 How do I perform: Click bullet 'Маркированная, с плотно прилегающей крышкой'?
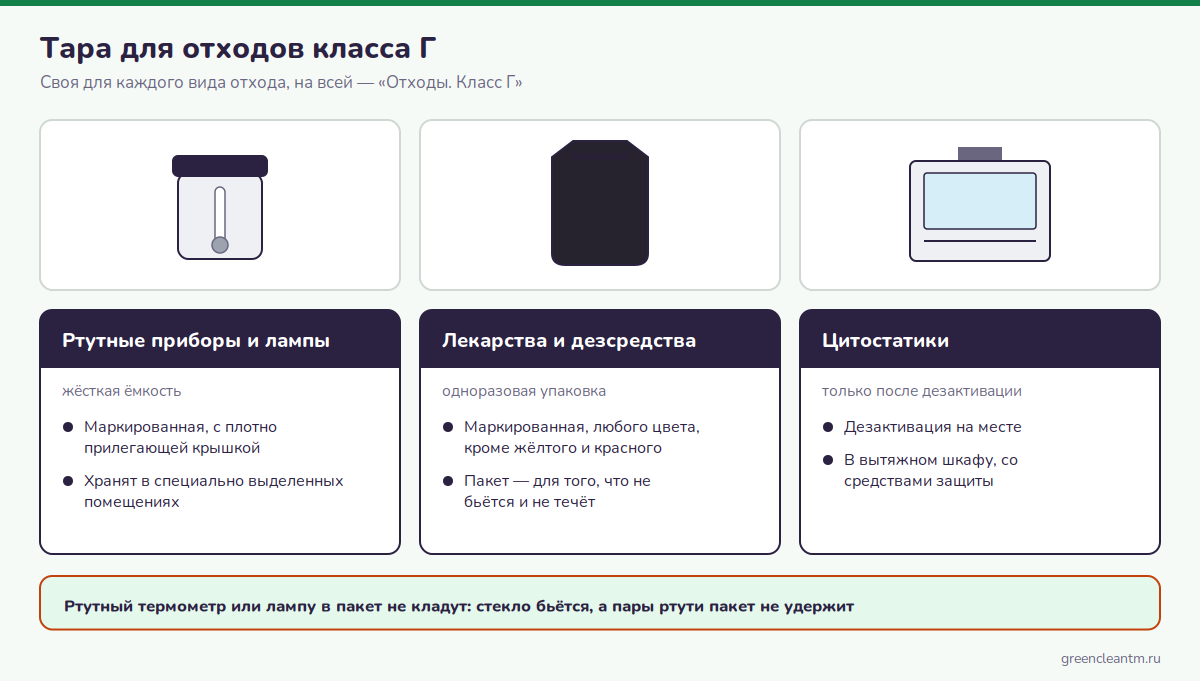[170, 437]
